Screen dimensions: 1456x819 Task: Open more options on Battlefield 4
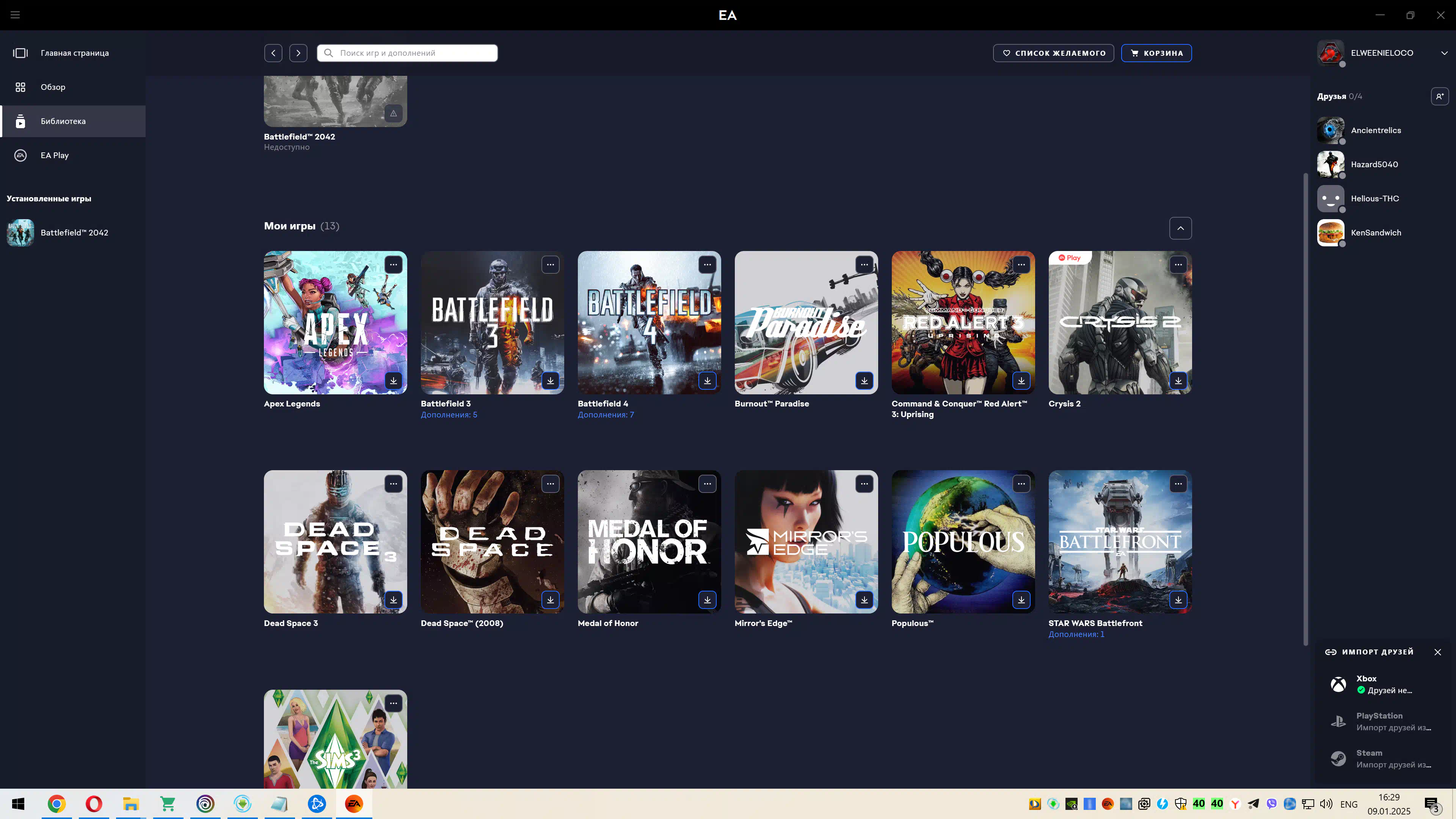coord(707,265)
